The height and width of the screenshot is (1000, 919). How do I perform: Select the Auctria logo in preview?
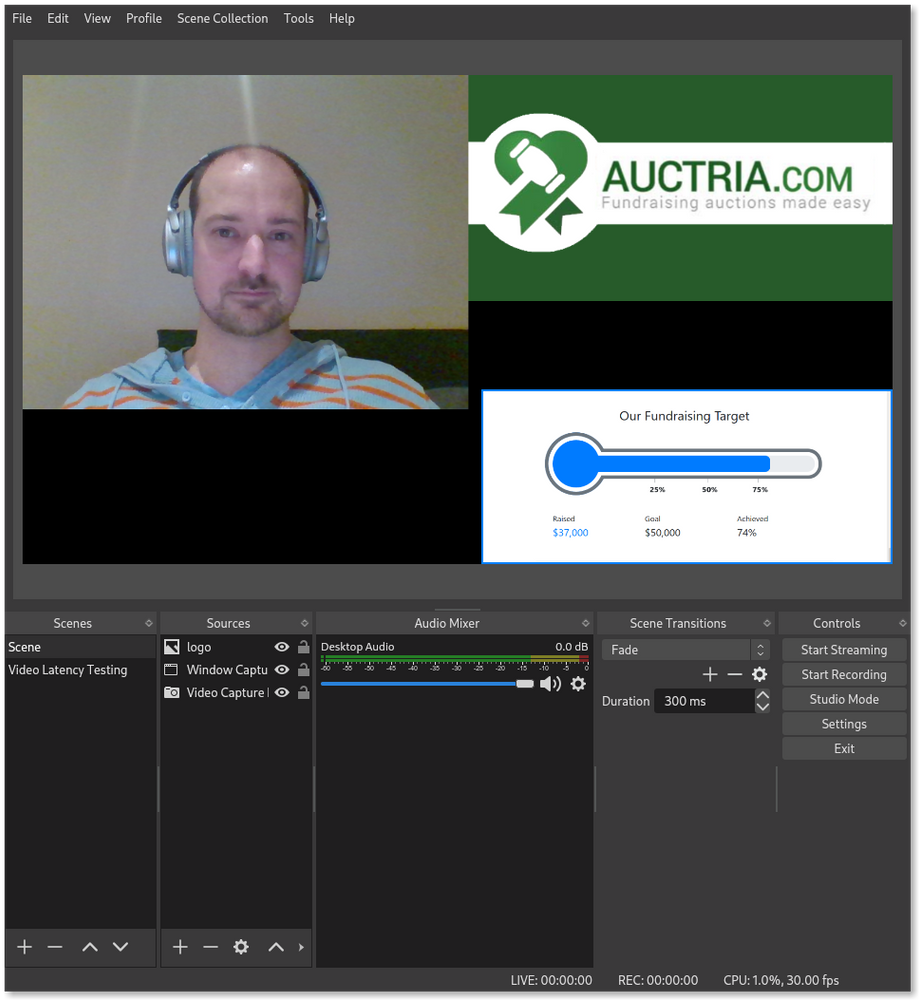[x=680, y=188]
